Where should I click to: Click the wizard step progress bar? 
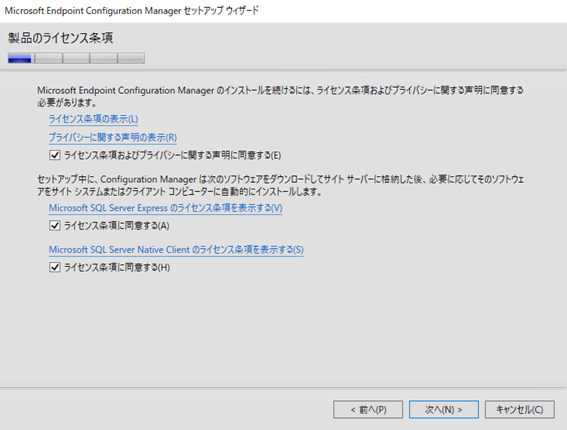click(76, 58)
